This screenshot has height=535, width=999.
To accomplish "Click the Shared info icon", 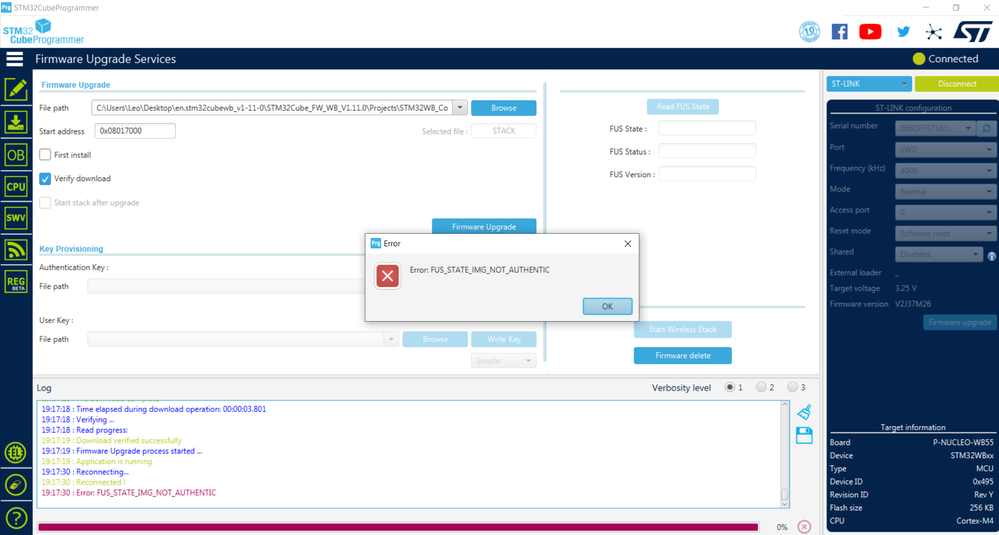I will tap(991, 257).
